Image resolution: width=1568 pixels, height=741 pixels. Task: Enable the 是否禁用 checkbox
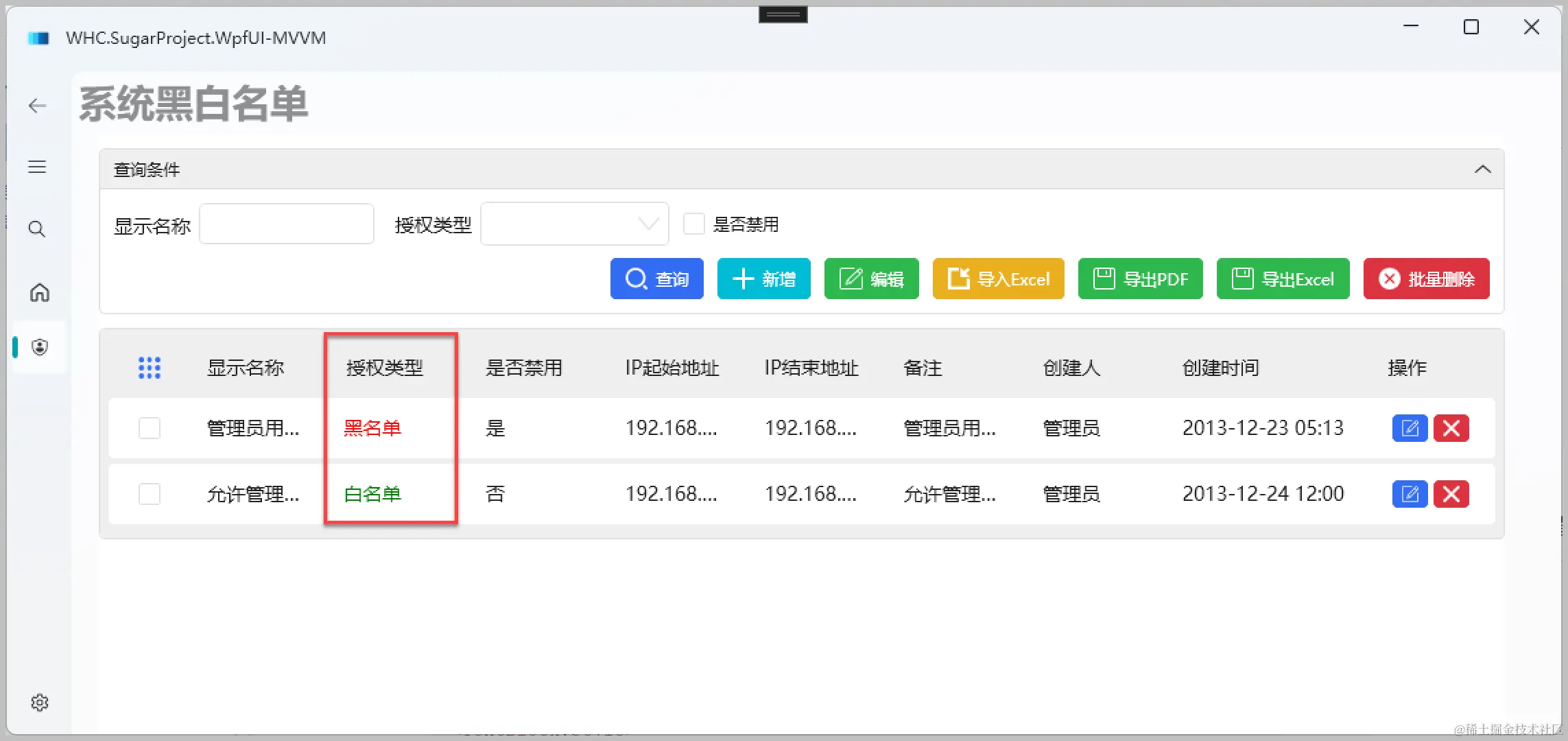(694, 224)
